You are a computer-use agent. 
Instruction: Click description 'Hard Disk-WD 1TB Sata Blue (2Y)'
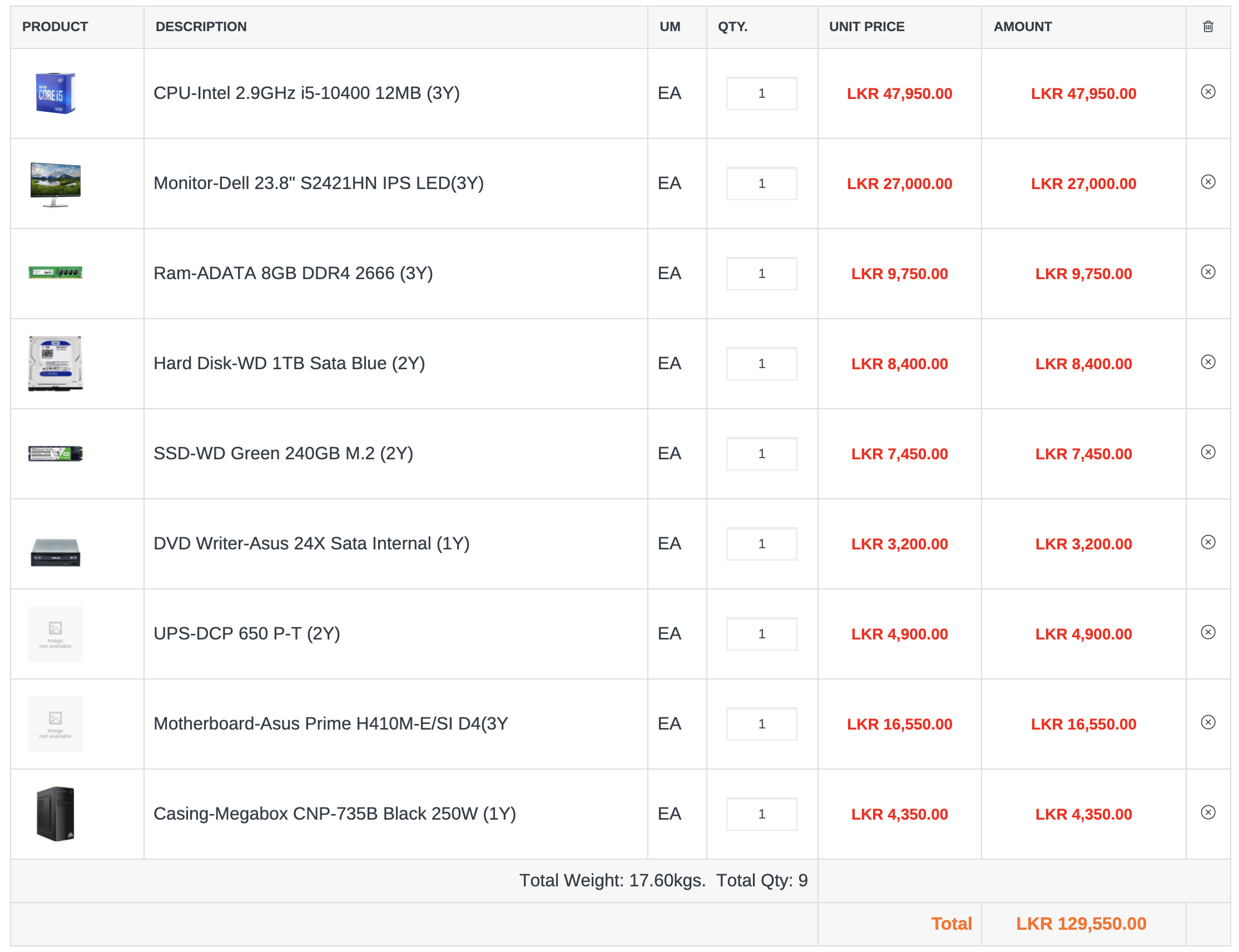[x=289, y=363]
